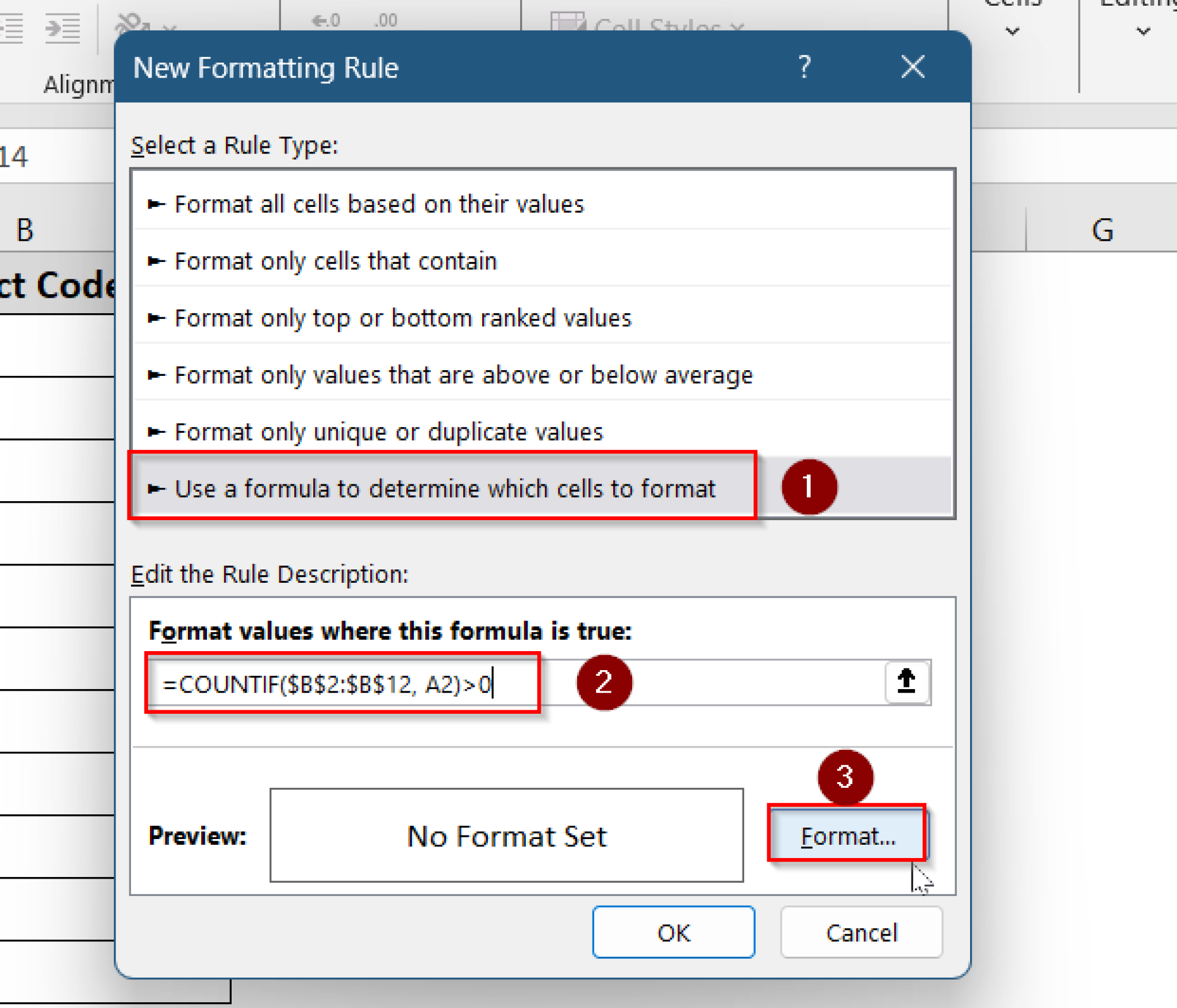Click the Increase Decimal icon

click(x=325, y=19)
